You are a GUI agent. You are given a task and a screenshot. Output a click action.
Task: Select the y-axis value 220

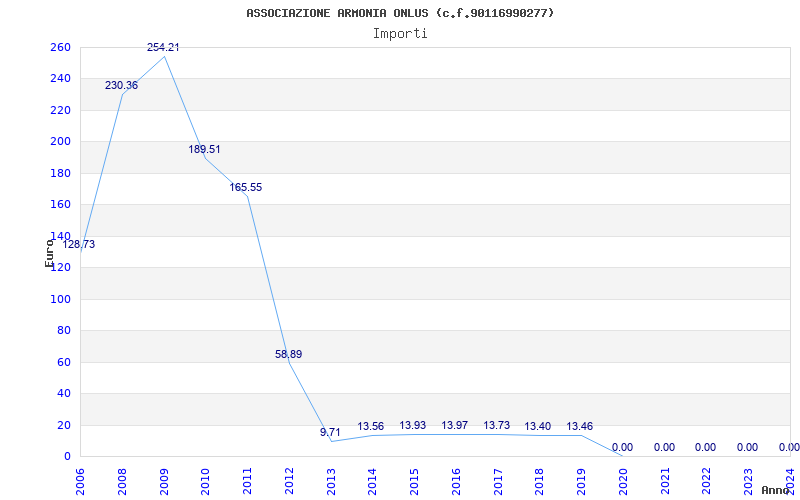click(60, 110)
